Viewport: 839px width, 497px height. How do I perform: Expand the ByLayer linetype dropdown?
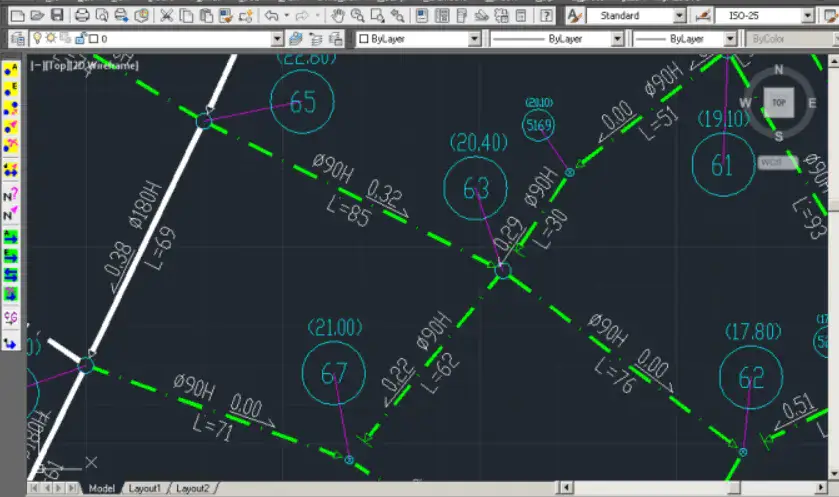pyautogui.click(x=617, y=39)
